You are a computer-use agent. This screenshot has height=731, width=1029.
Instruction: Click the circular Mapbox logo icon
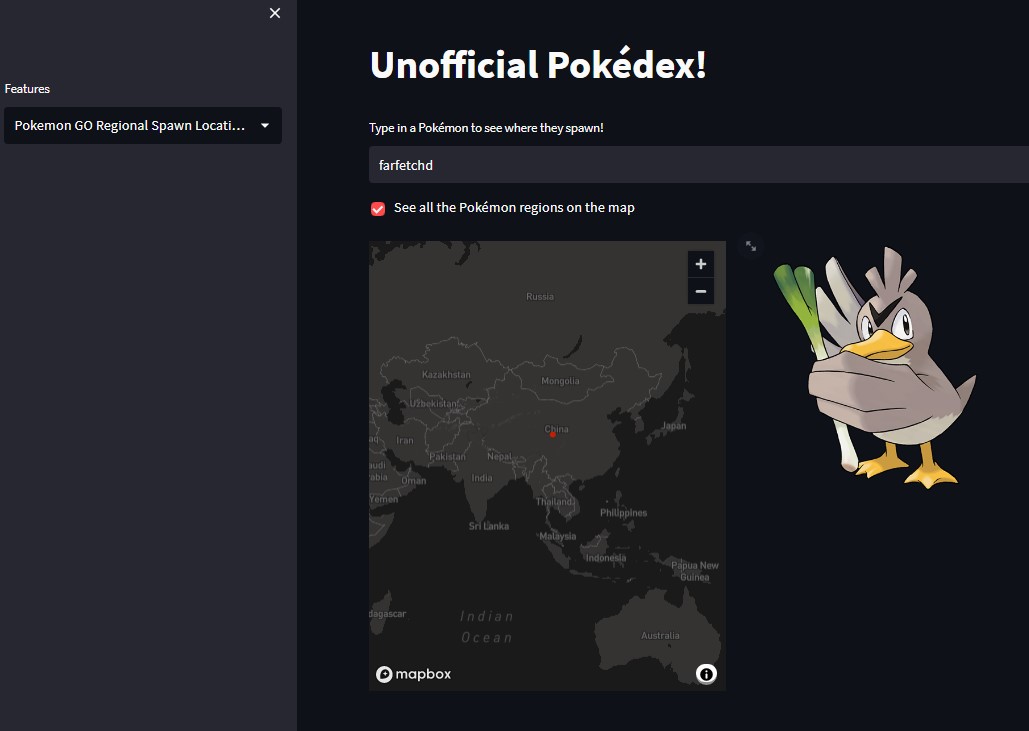click(x=383, y=674)
